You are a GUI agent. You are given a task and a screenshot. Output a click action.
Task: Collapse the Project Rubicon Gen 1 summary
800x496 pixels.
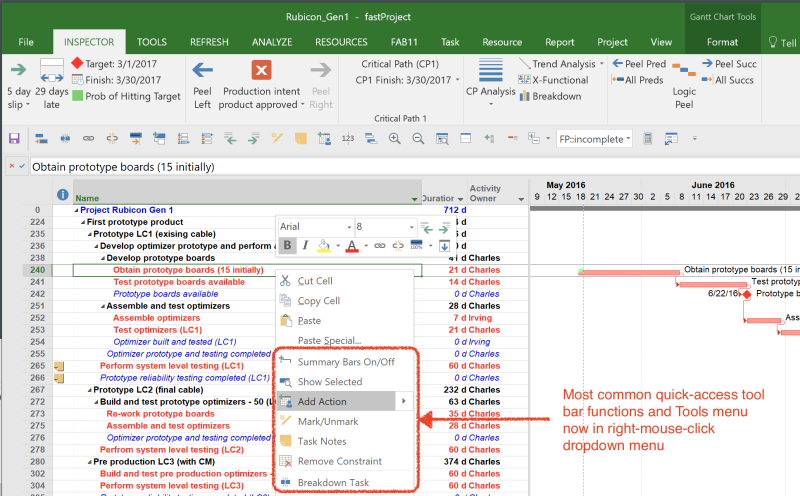pyautogui.click(x=77, y=210)
